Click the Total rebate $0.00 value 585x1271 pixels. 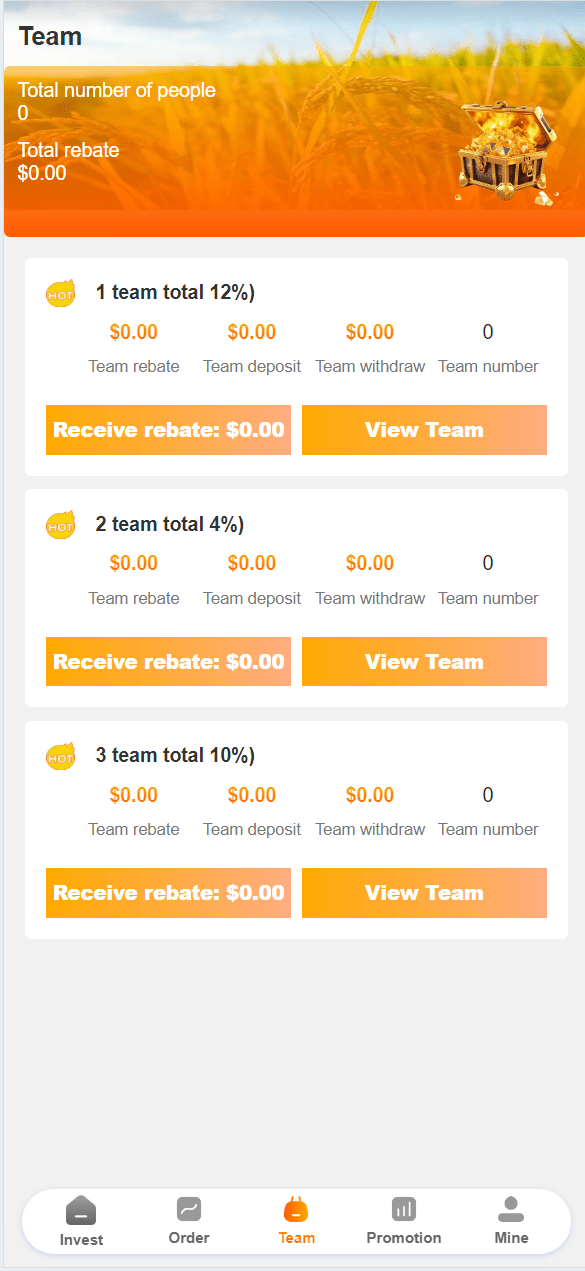pyautogui.click(x=42, y=173)
